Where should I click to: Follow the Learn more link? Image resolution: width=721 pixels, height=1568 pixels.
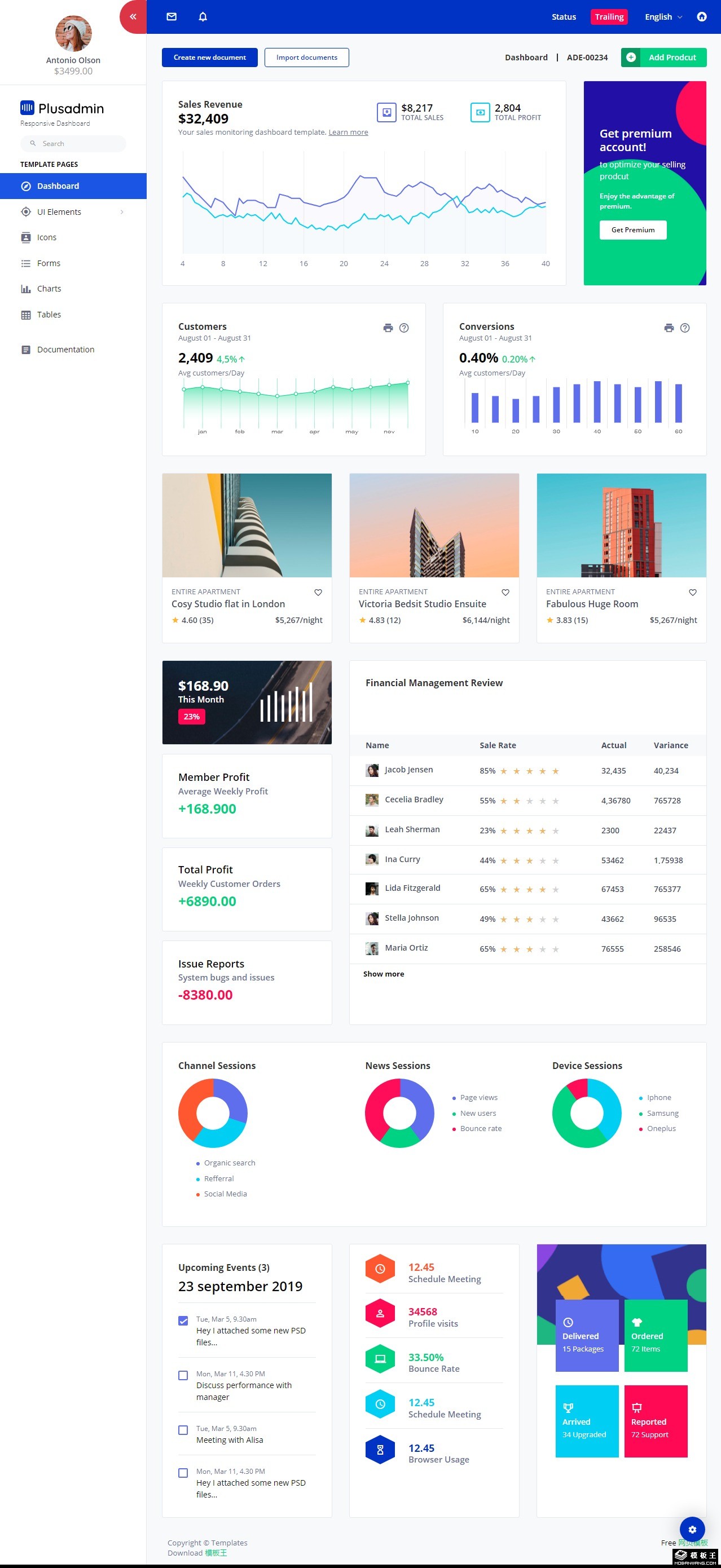click(x=348, y=132)
